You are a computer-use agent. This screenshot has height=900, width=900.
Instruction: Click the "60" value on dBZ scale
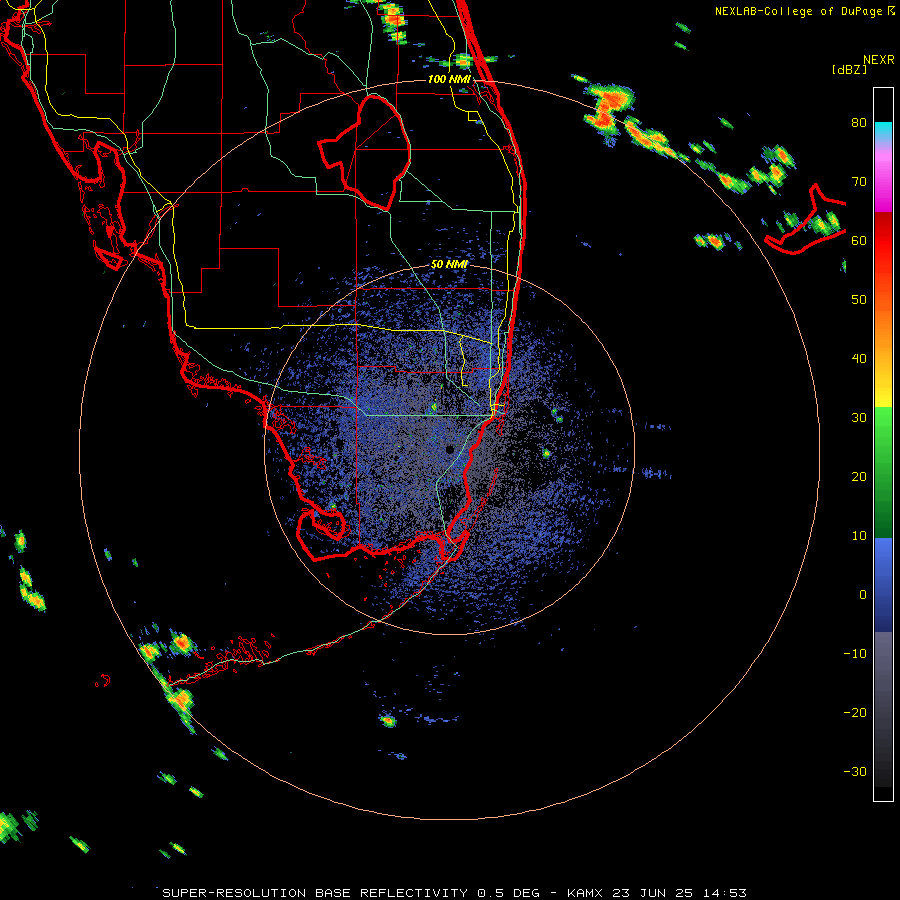click(859, 241)
